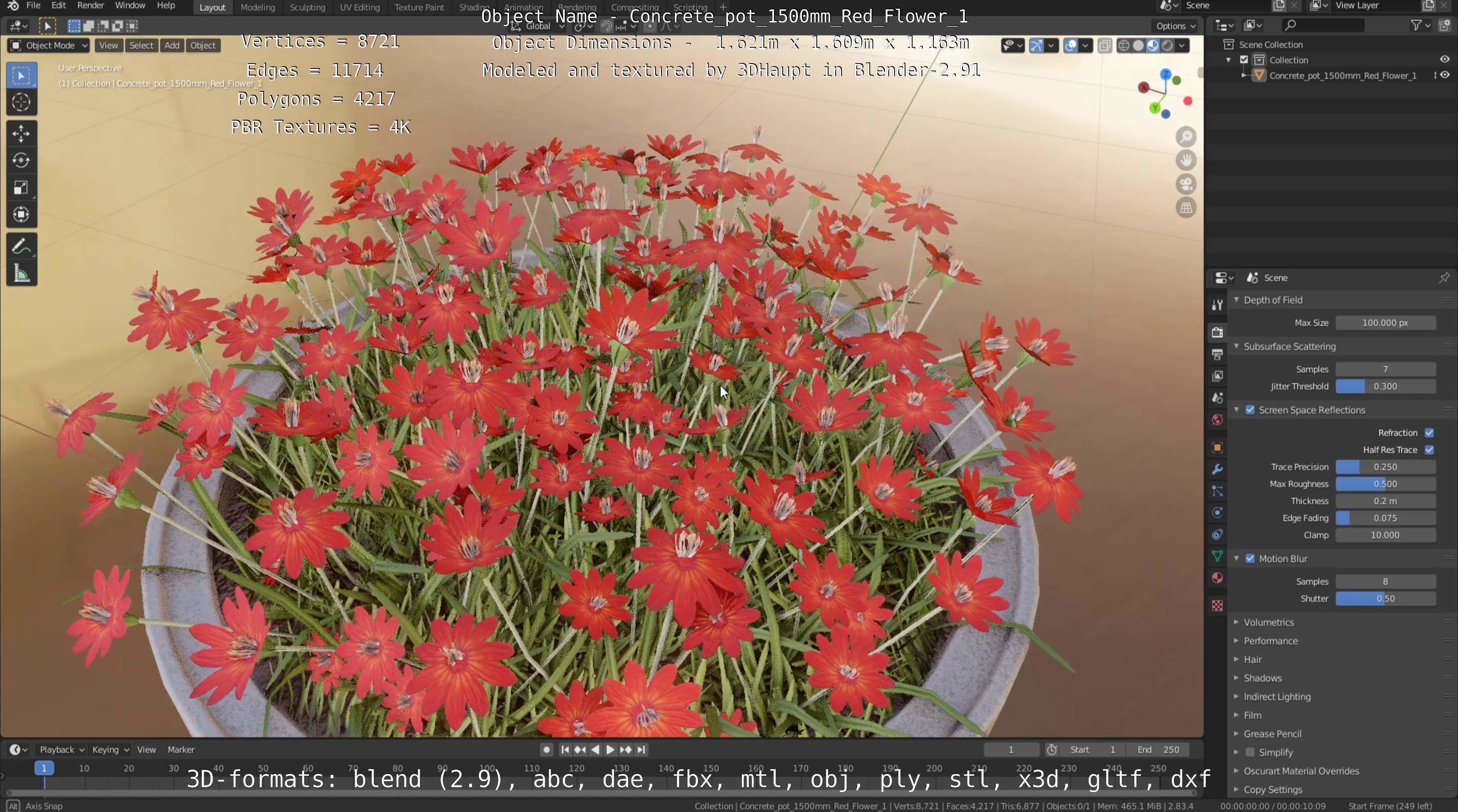
Task: Open the World properties tab
Action: tap(1218, 420)
